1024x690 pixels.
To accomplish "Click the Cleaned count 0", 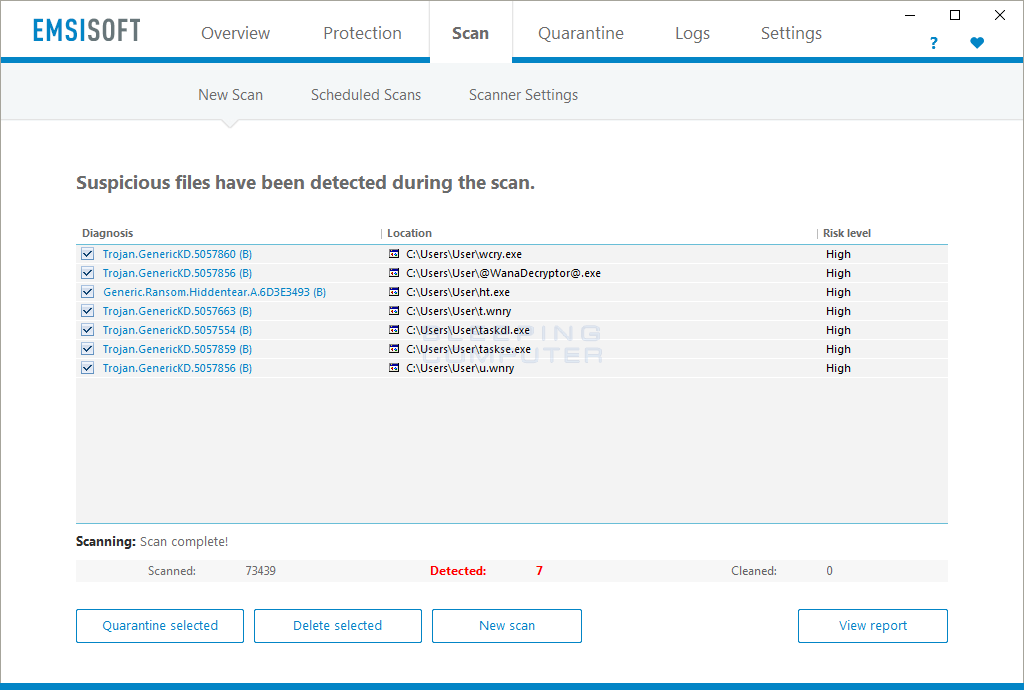I will pos(829,571).
